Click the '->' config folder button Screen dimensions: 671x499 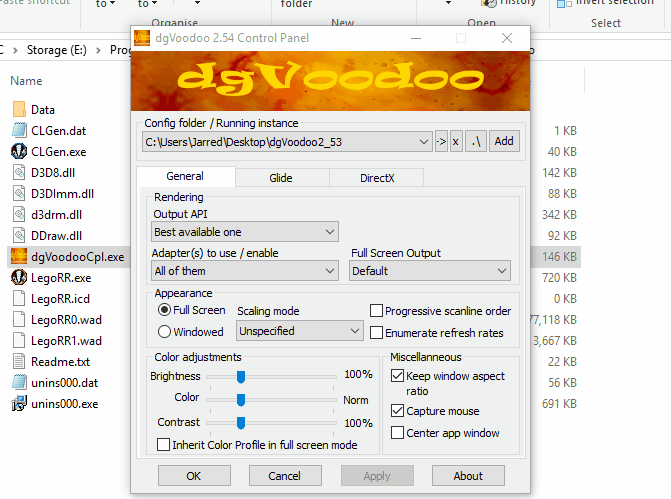click(x=441, y=141)
